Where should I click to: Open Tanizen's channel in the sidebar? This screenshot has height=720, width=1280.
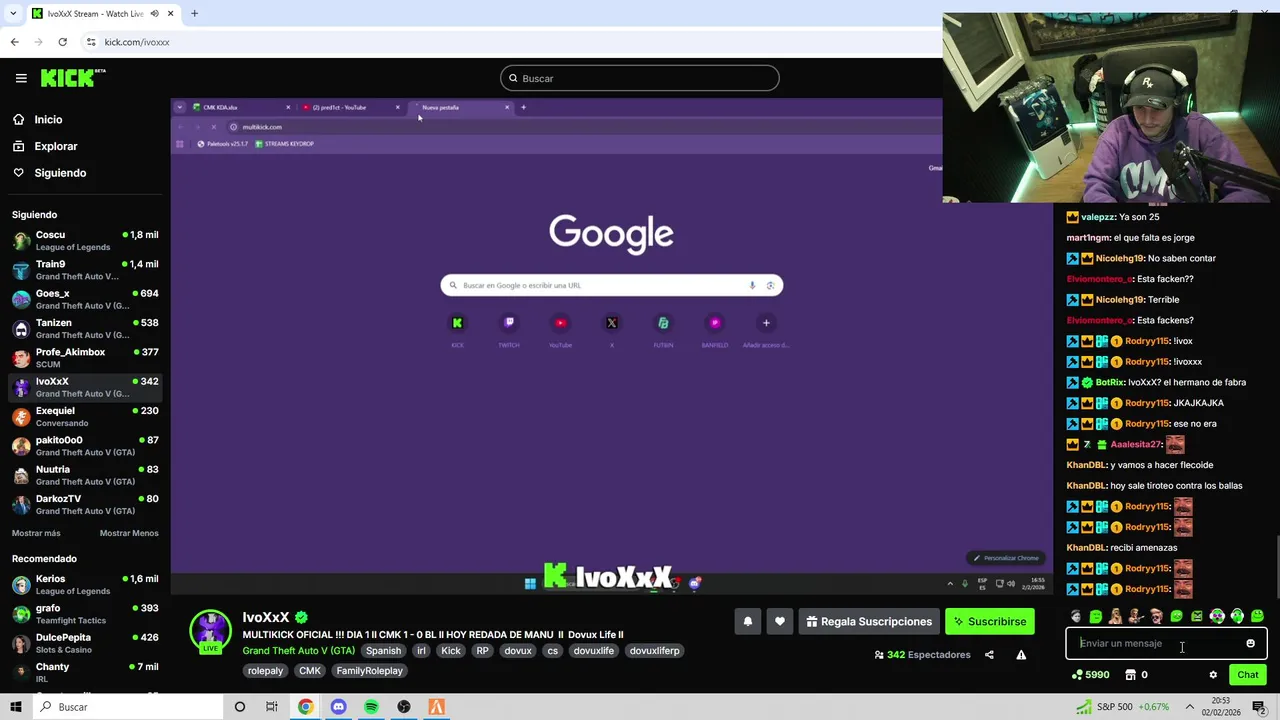point(85,329)
